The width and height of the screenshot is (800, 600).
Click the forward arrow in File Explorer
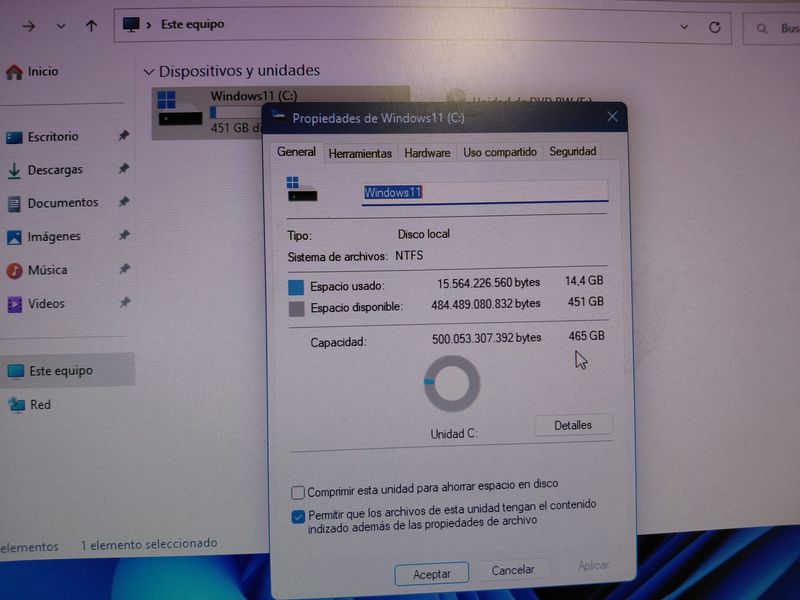[x=29, y=26]
